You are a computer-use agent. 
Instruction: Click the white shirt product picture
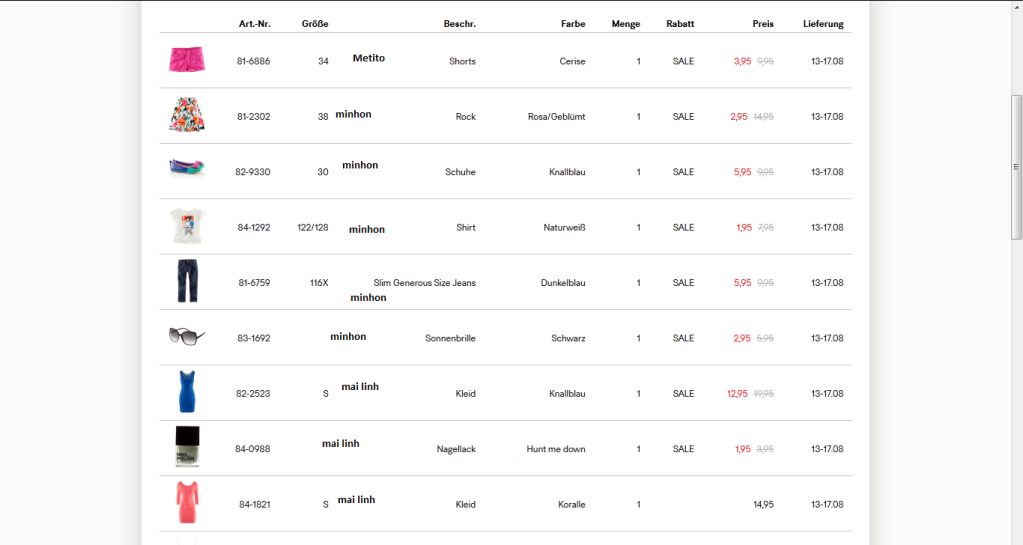coord(187,226)
